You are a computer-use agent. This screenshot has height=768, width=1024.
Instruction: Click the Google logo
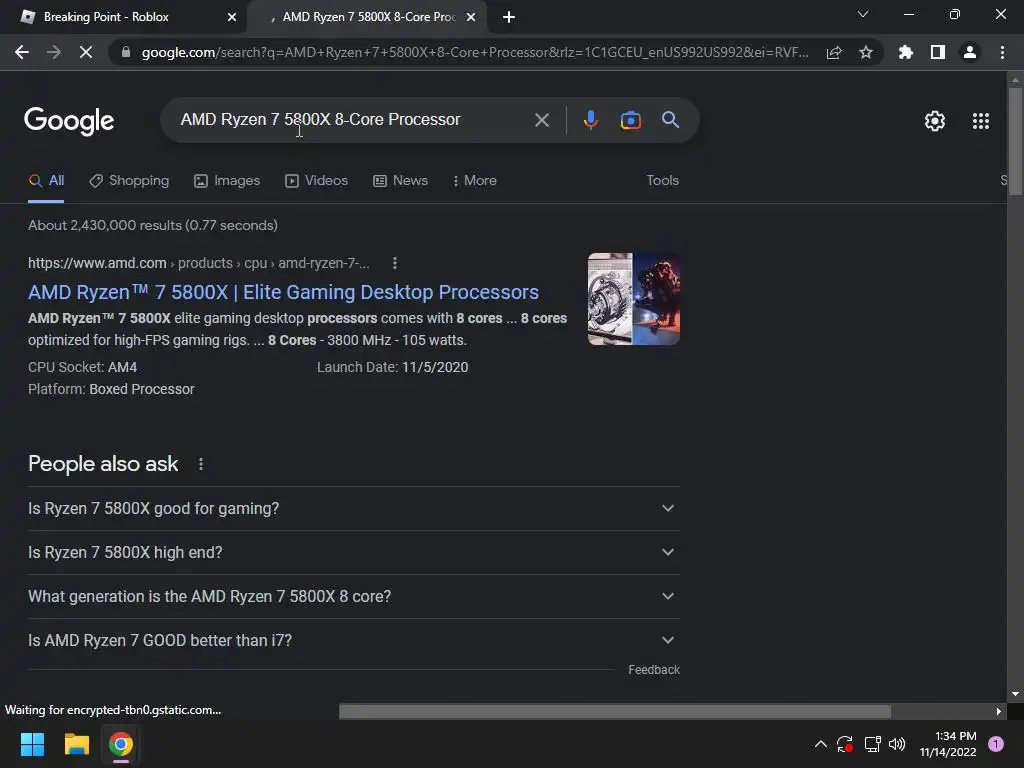coord(69,121)
